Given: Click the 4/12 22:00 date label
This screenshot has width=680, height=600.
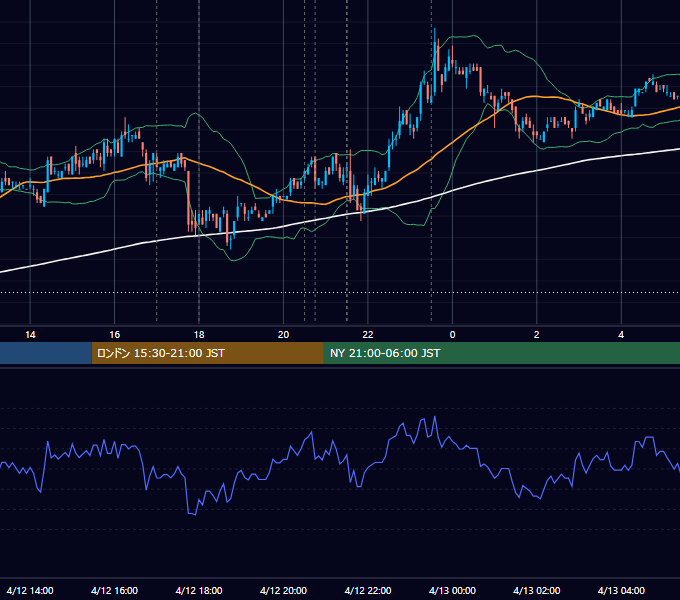Looking at the screenshot, I should (x=368, y=590).
